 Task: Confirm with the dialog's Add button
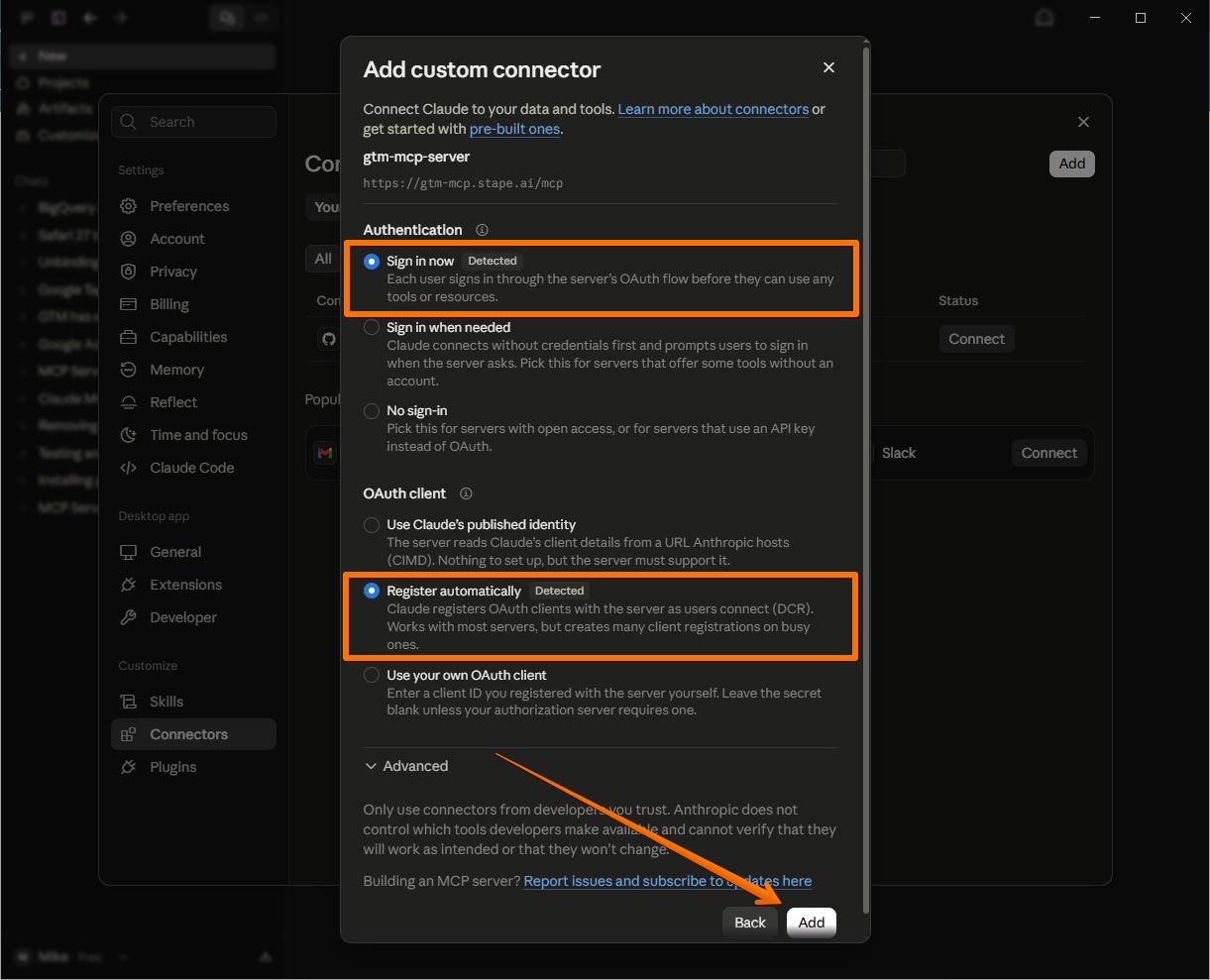pos(812,923)
